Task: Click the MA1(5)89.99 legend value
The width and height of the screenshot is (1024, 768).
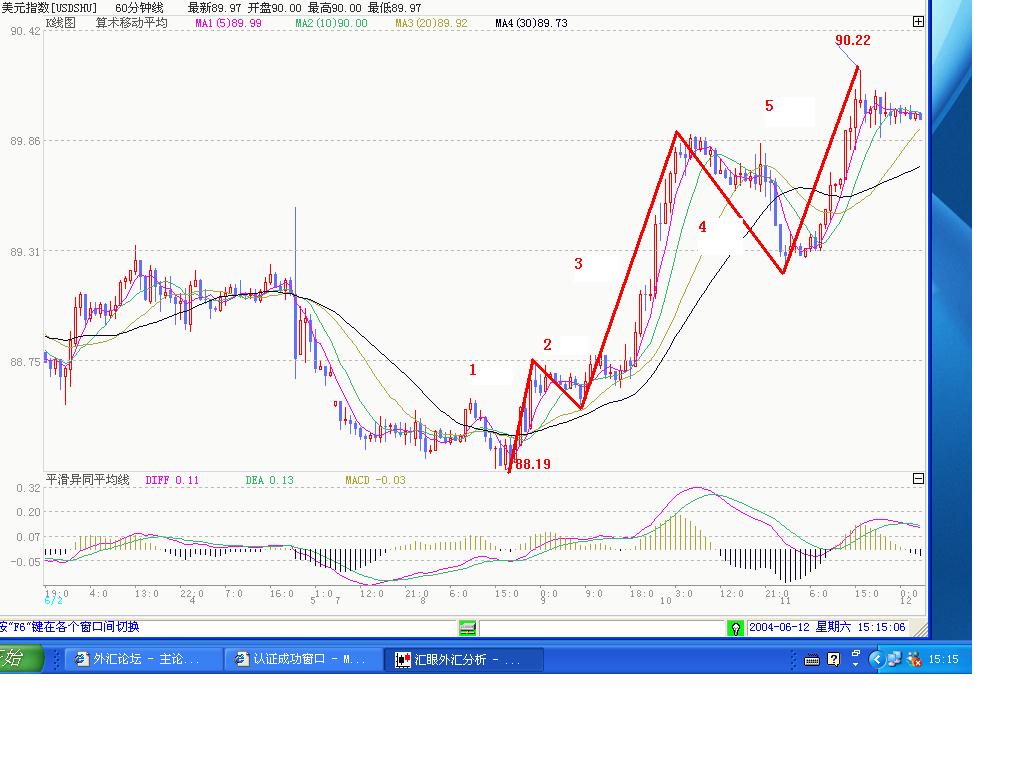Action: coord(229,24)
